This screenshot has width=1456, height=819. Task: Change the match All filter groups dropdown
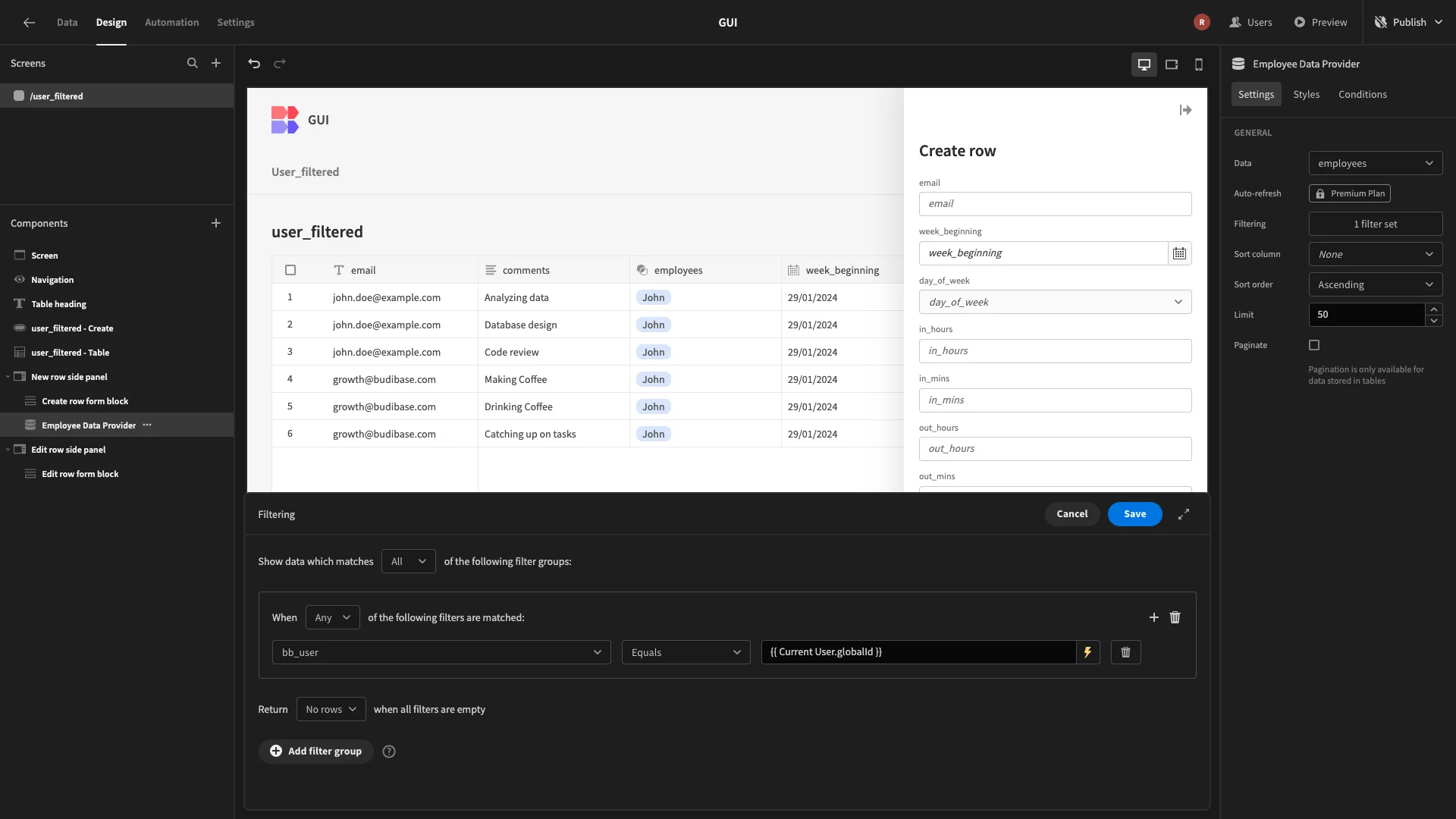tap(408, 561)
